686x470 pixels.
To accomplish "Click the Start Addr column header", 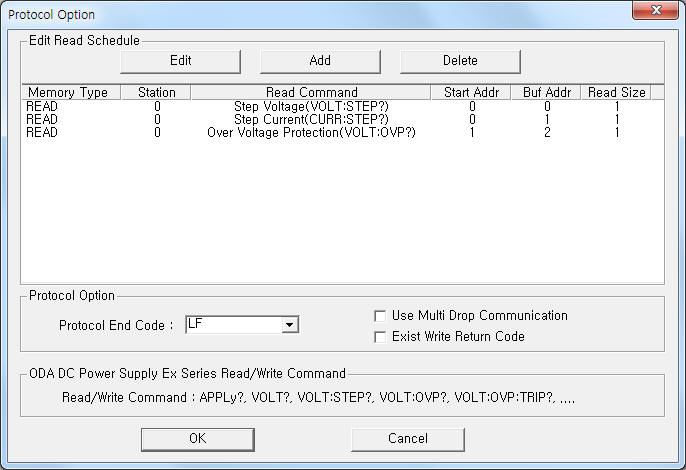I will [x=471, y=92].
